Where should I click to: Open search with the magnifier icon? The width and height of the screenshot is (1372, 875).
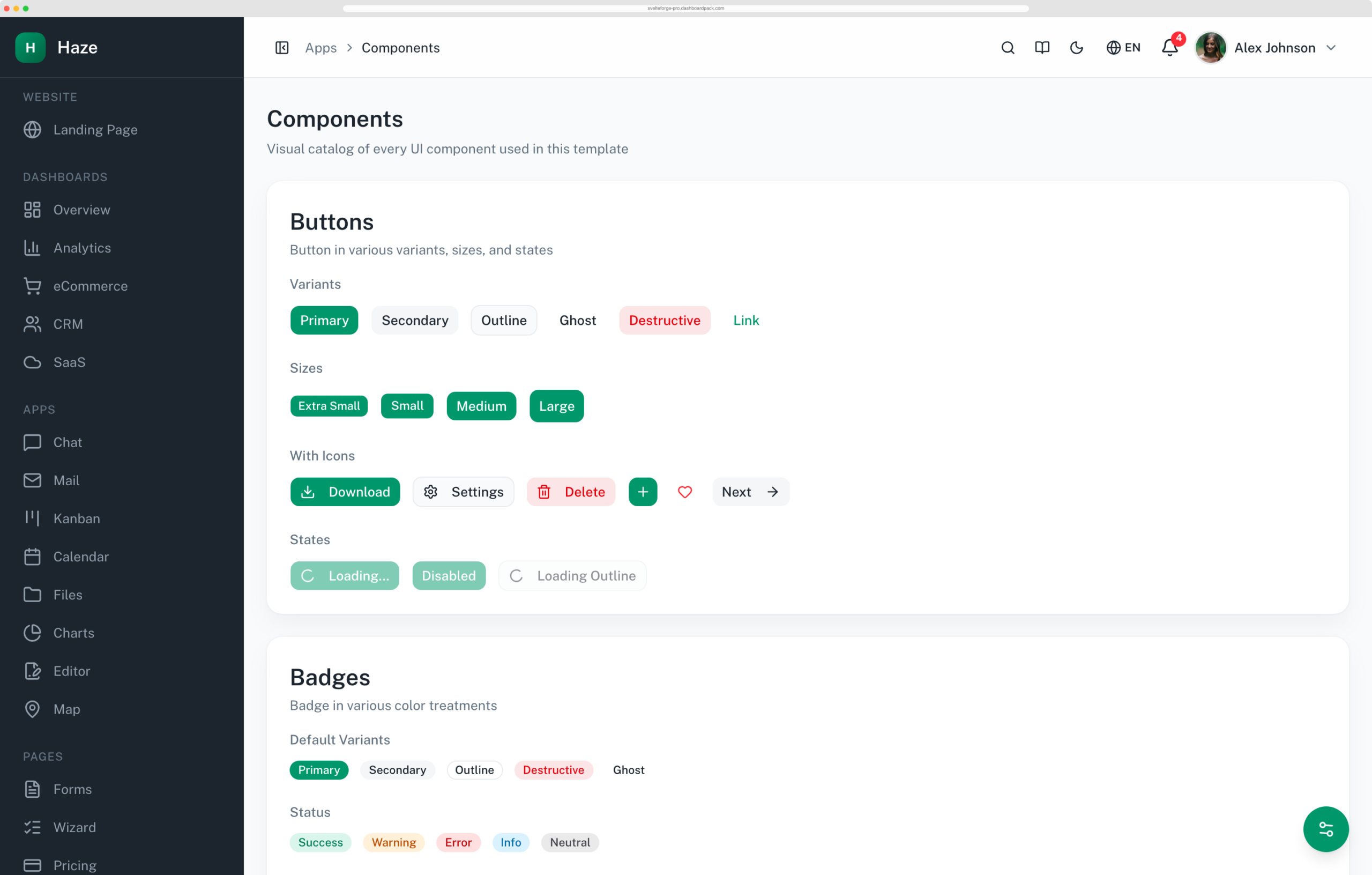click(x=1008, y=48)
